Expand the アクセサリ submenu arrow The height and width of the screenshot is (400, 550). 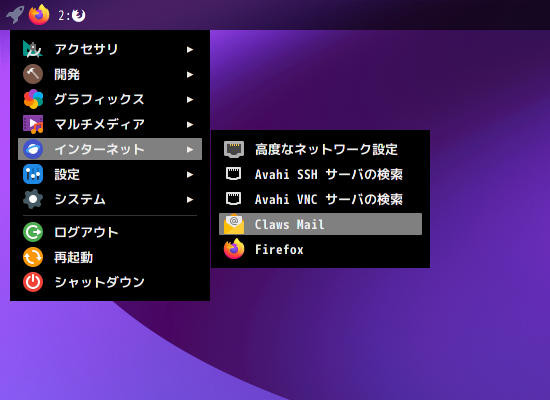[190, 49]
